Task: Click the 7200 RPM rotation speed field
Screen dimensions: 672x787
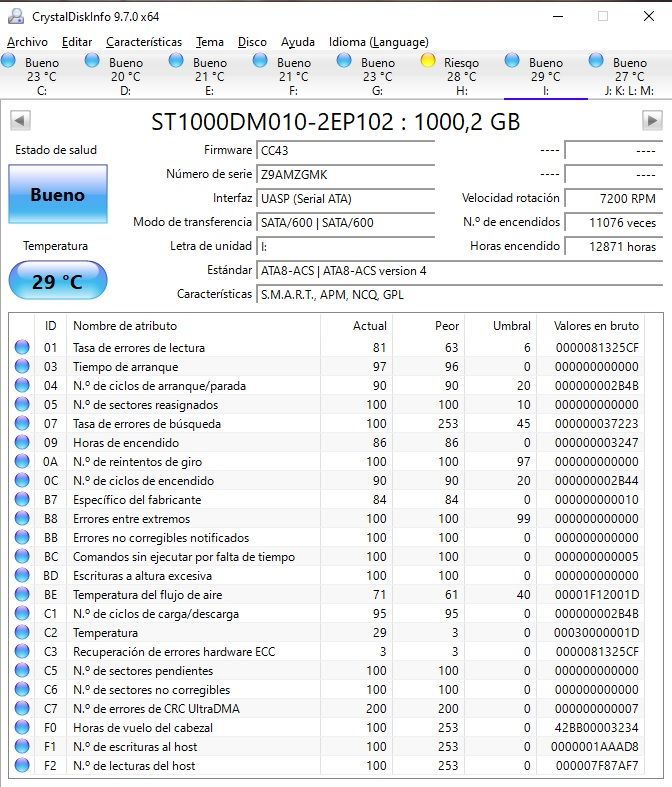Action: pyautogui.click(x=613, y=198)
